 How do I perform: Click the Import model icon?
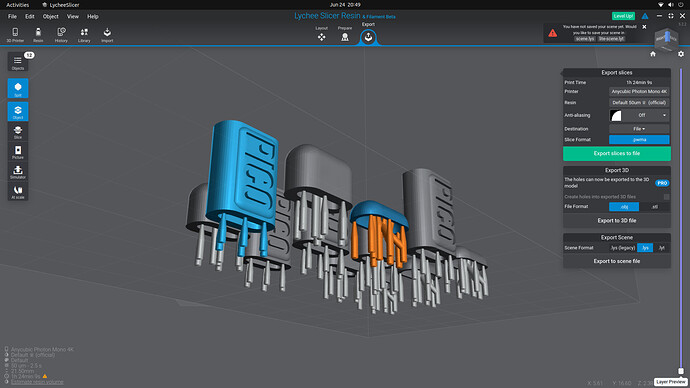(x=107, y=34)
